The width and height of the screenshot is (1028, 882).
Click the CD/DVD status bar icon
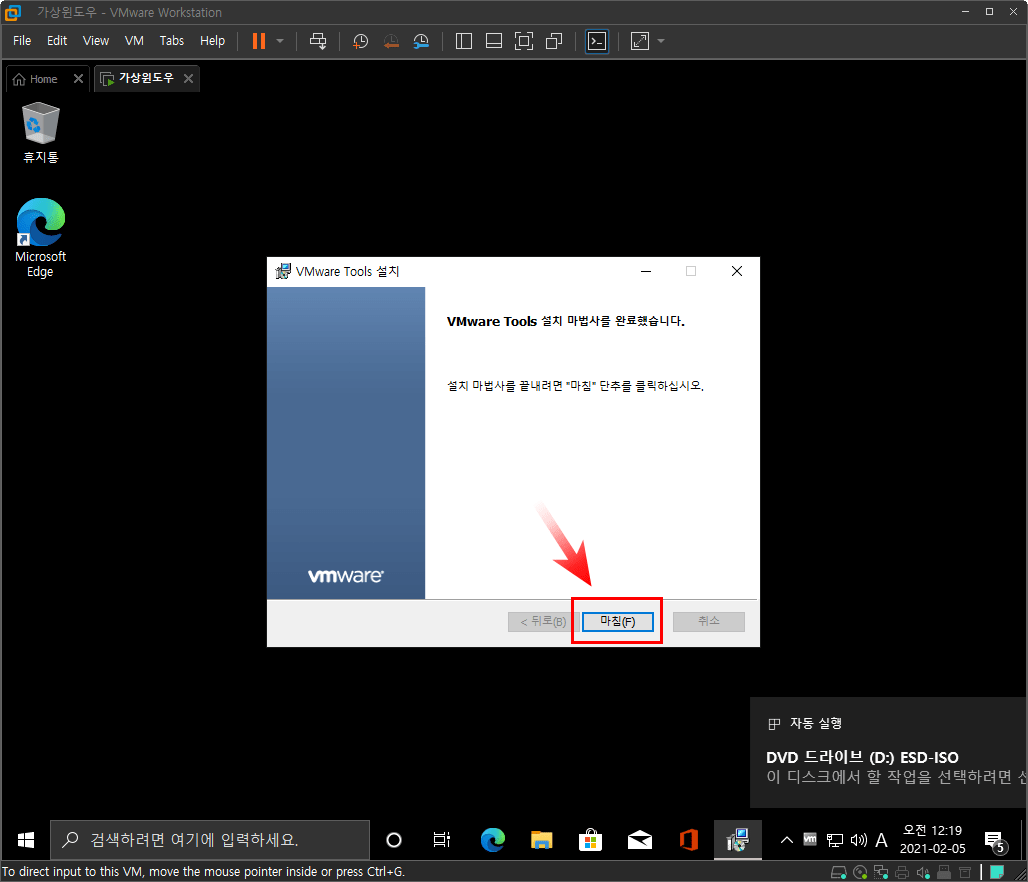860,872
